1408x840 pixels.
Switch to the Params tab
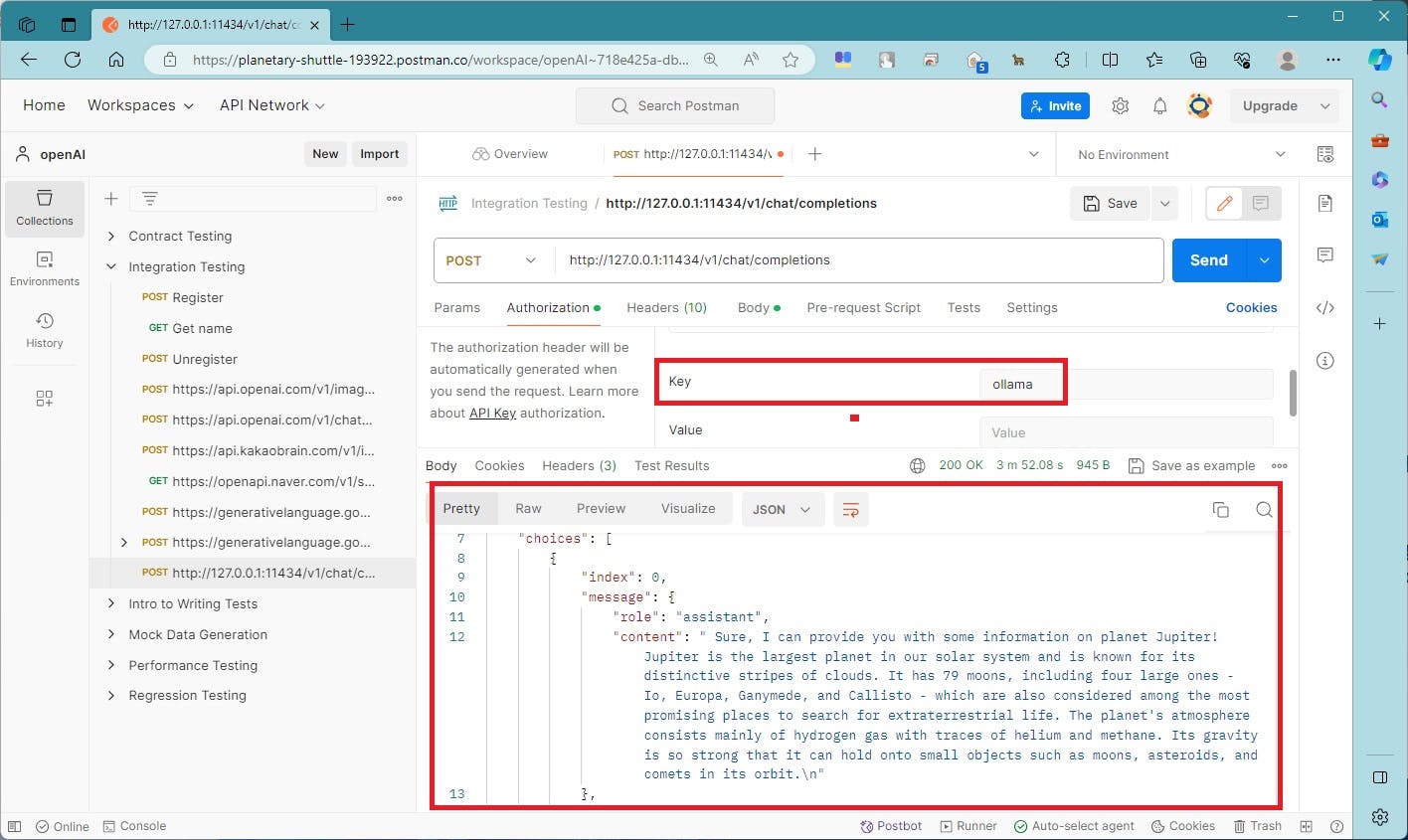[x=457, y=308]
